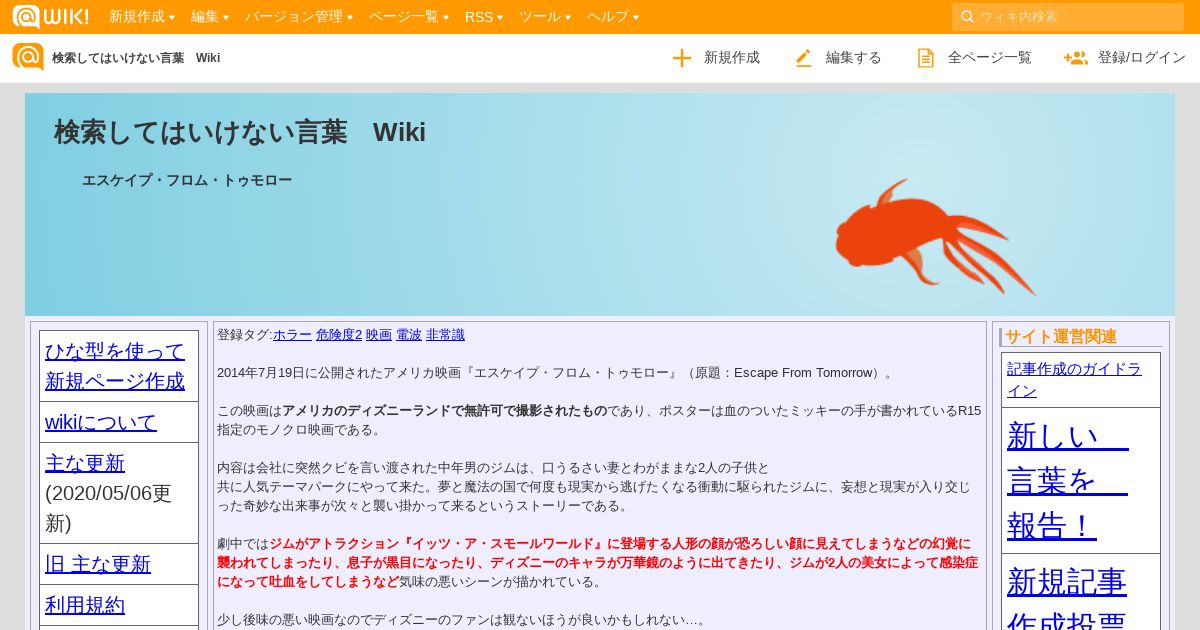Click the サイト運営関連 heading
Viewport: 1200px width, 630px height.
pos(1061,337)
